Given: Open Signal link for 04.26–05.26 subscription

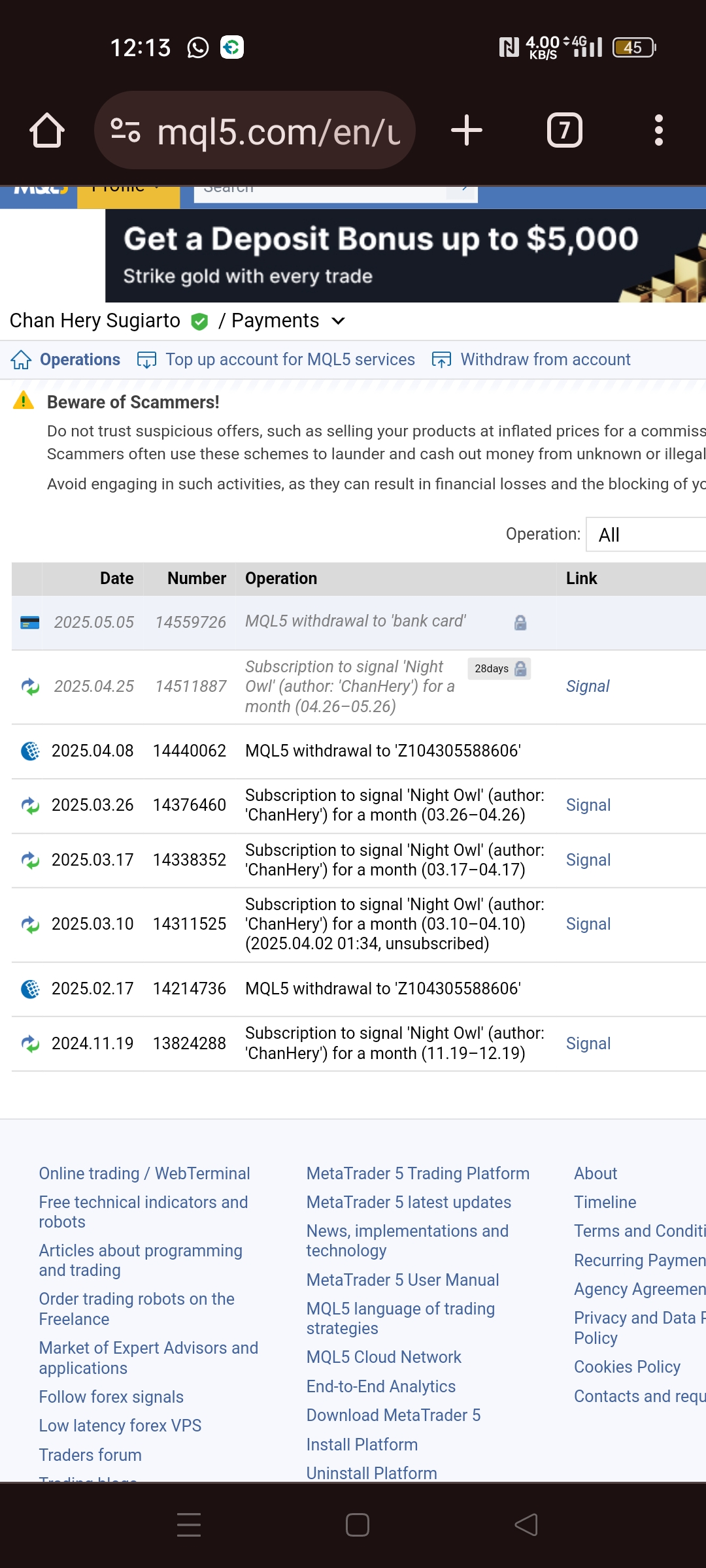Looking at the screenshot, I should click(587, 686).
